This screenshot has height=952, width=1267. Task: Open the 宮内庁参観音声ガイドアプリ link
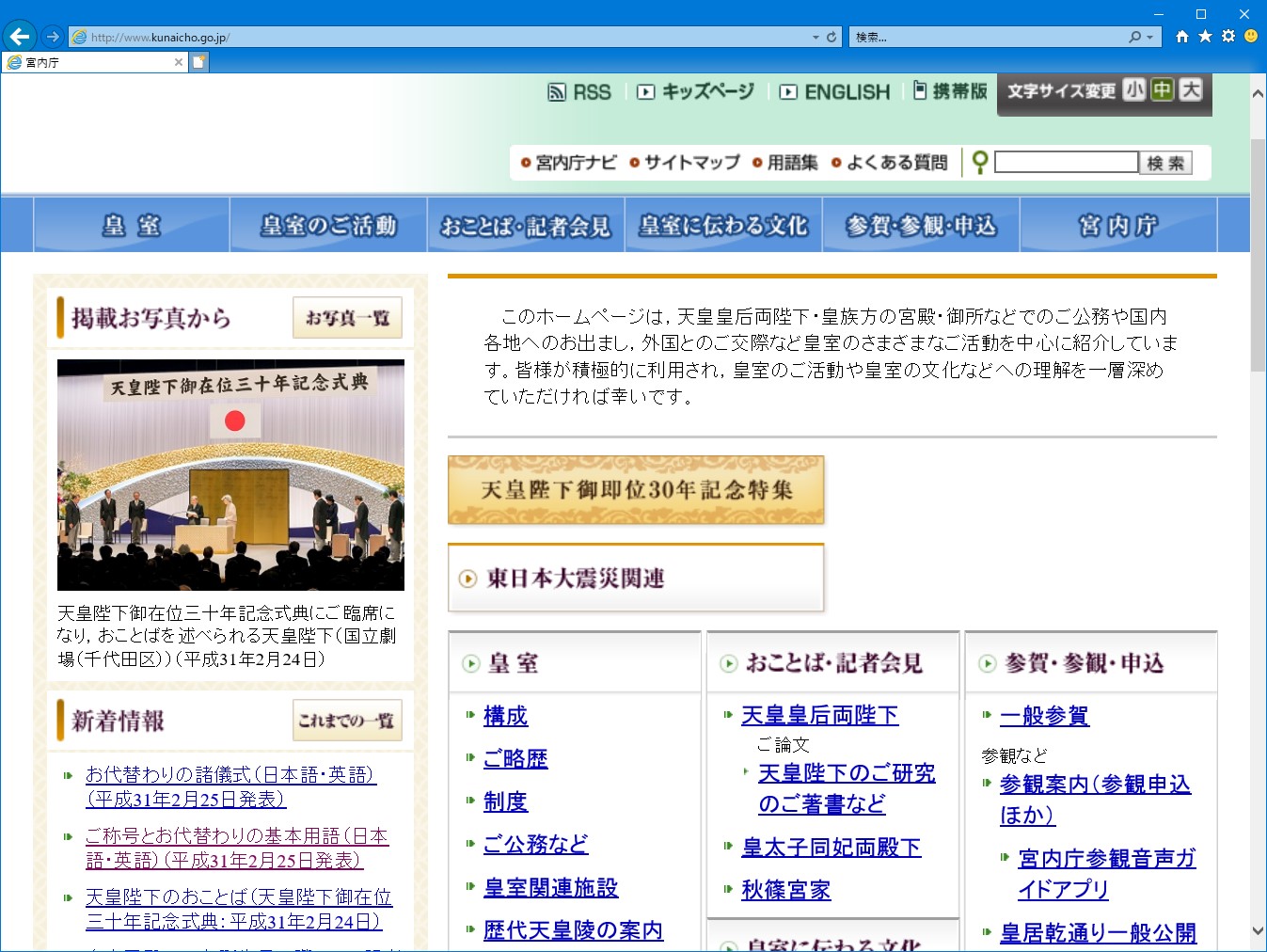coord(1106,874)
